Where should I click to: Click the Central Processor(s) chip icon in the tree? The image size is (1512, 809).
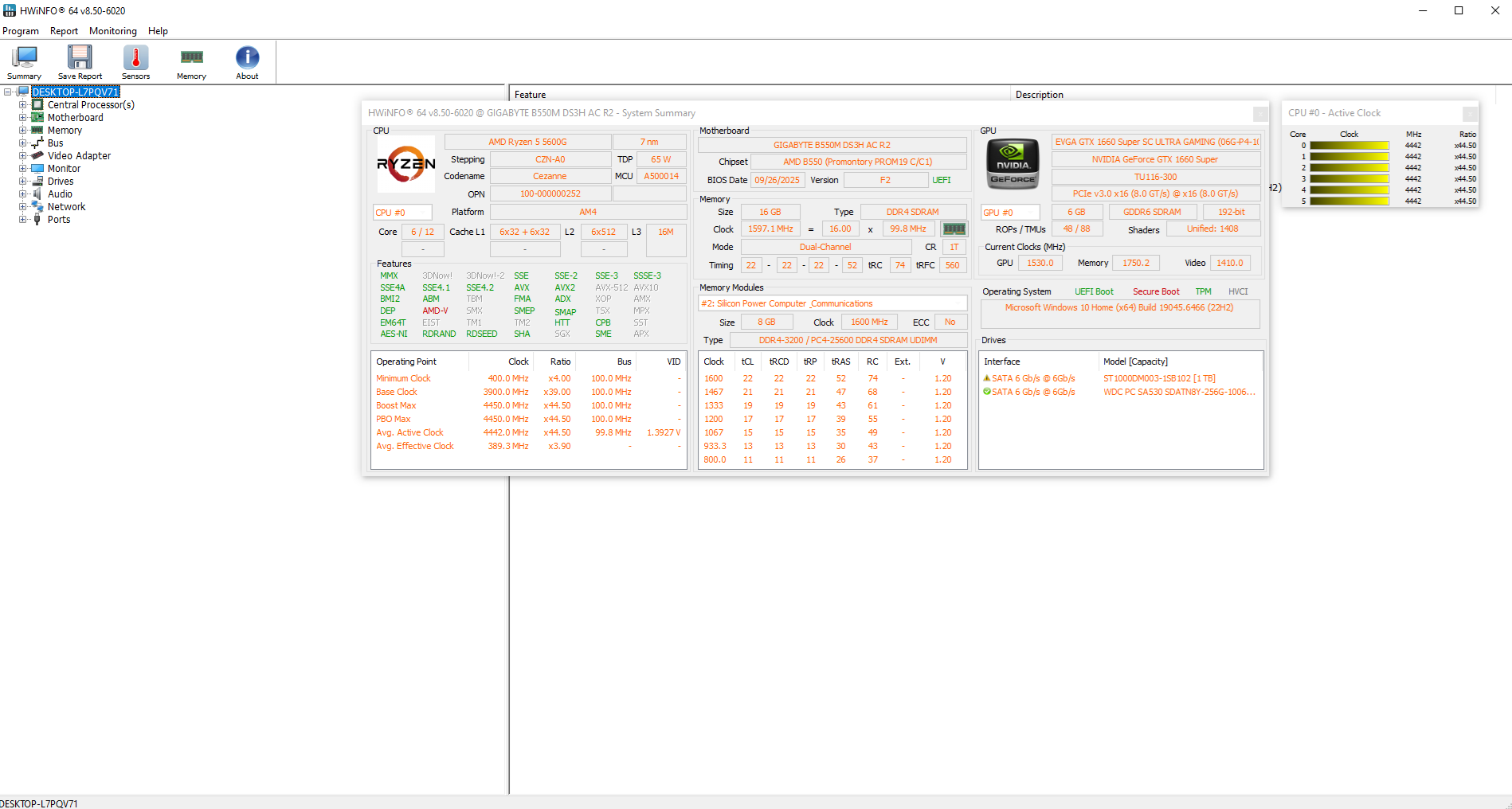tap(37, 104)
